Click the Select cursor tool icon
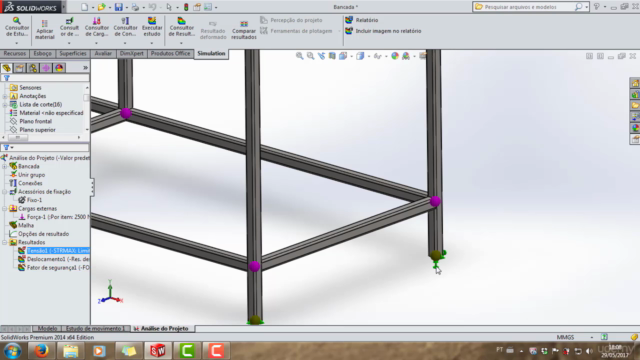The height and width of the screenshot is (360, 640). pyautogui.click(x=169, y=7)
